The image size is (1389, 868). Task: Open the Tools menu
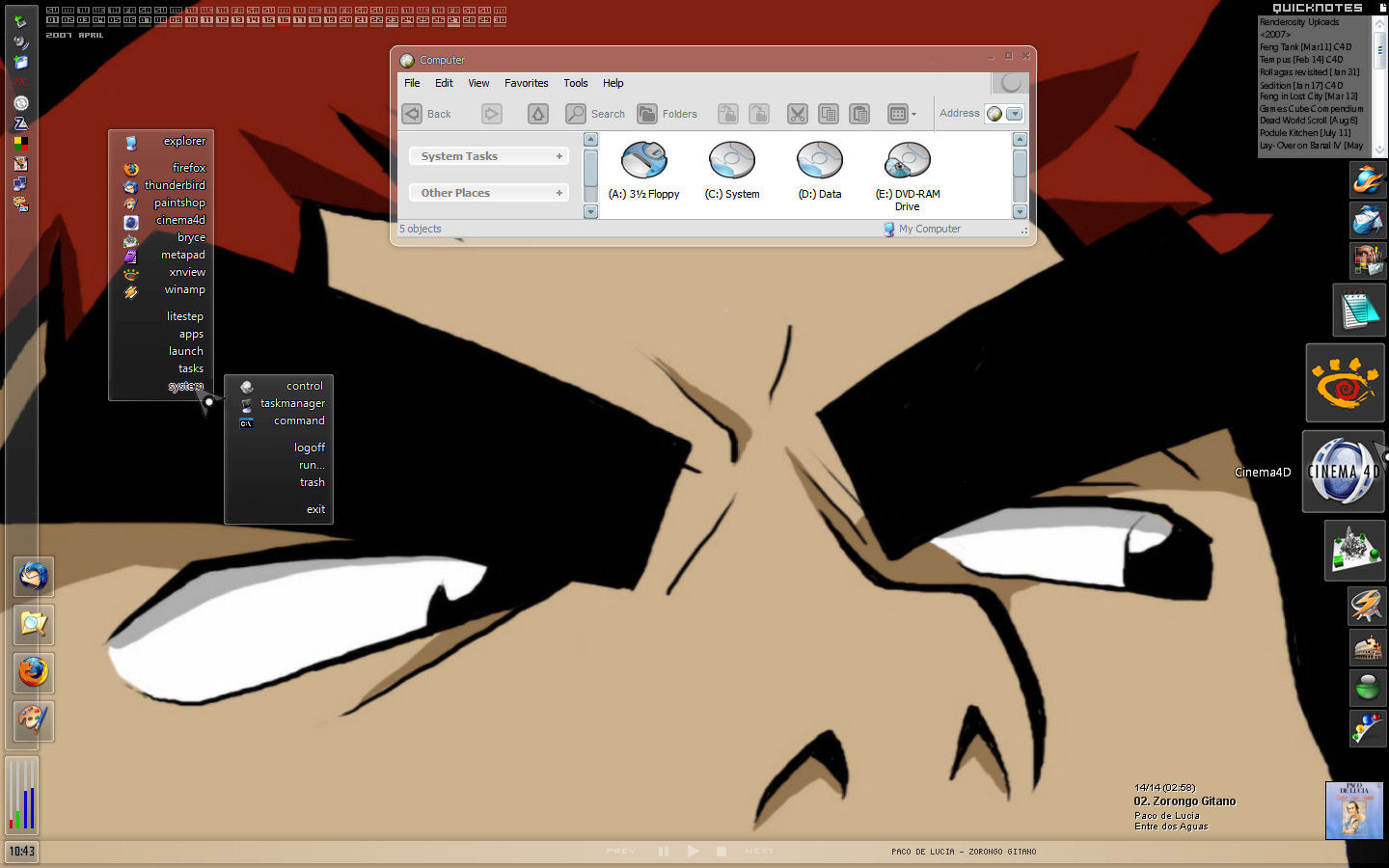pos(576,83)
